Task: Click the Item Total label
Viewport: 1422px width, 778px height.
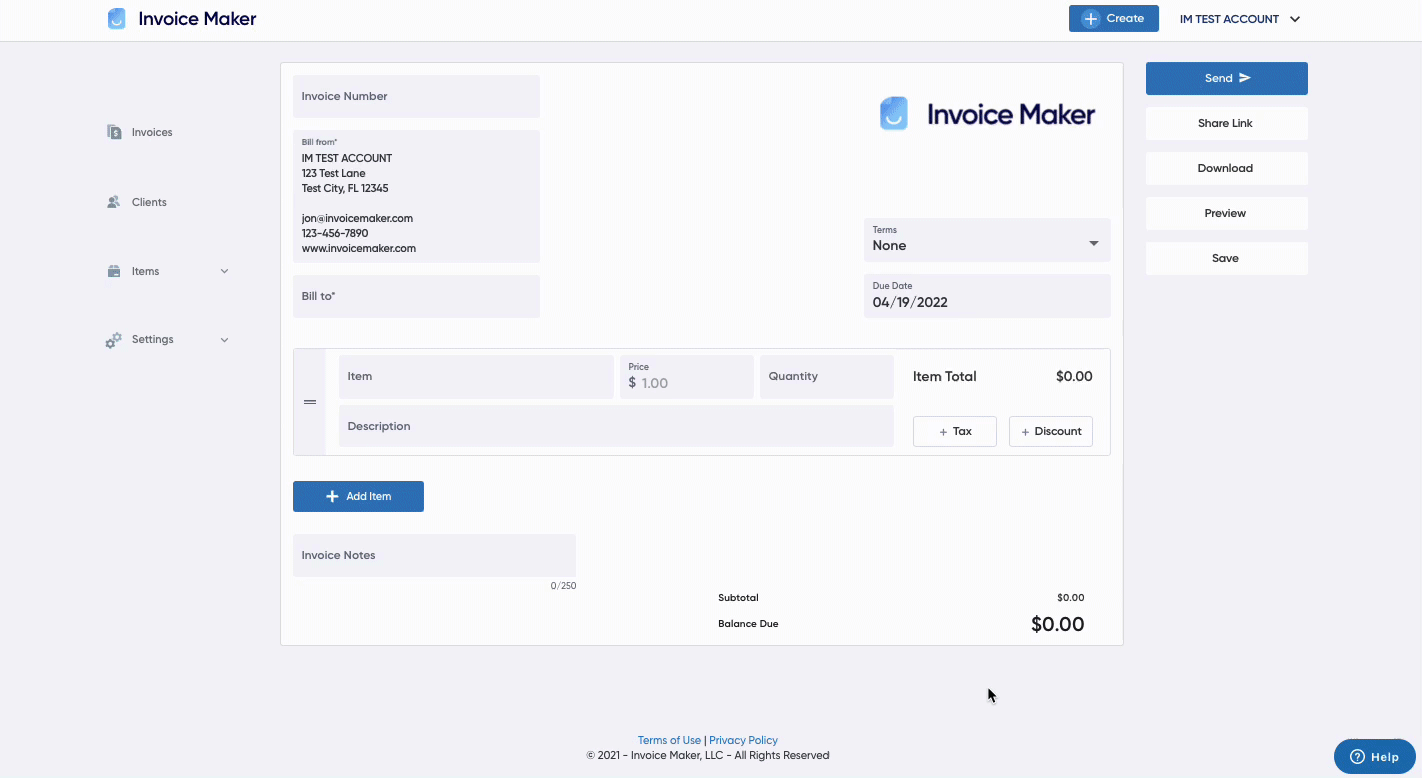Action: pyautogui.click(x=945, y=377)
